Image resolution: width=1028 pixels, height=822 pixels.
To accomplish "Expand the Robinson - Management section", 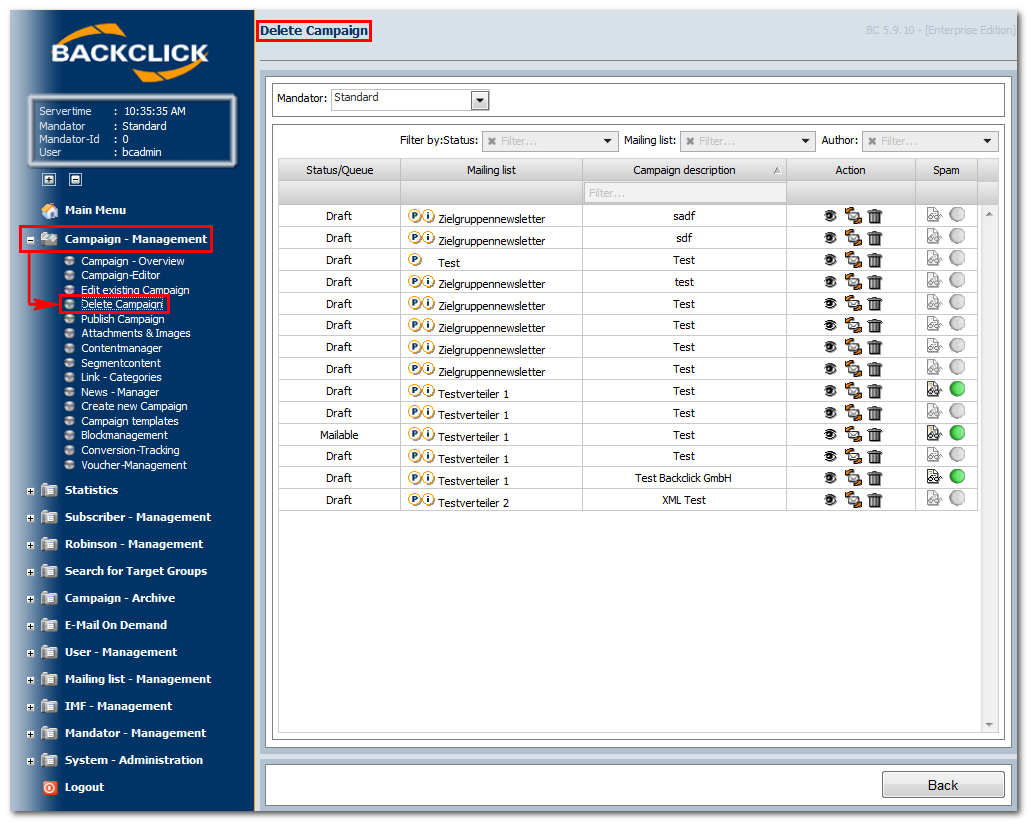I will point(30,545).
